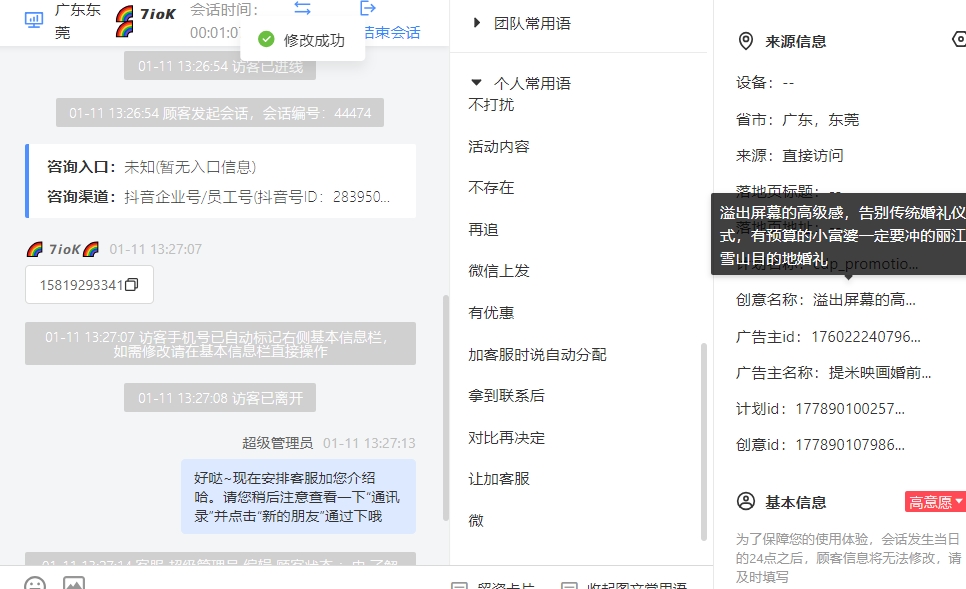Click the chat area scrollbar

[x=446, y=408]
